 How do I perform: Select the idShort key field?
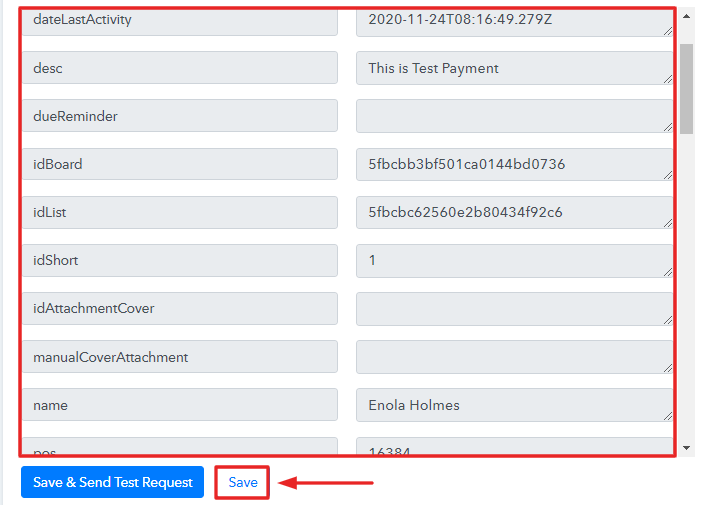[x=180, y=260]
